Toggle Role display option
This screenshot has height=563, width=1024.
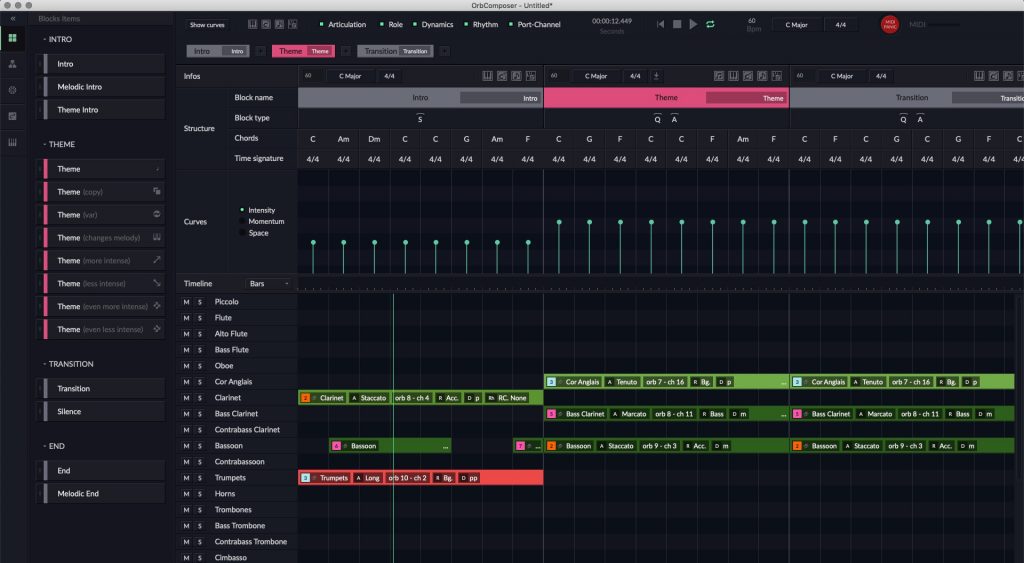pos(391,24)
